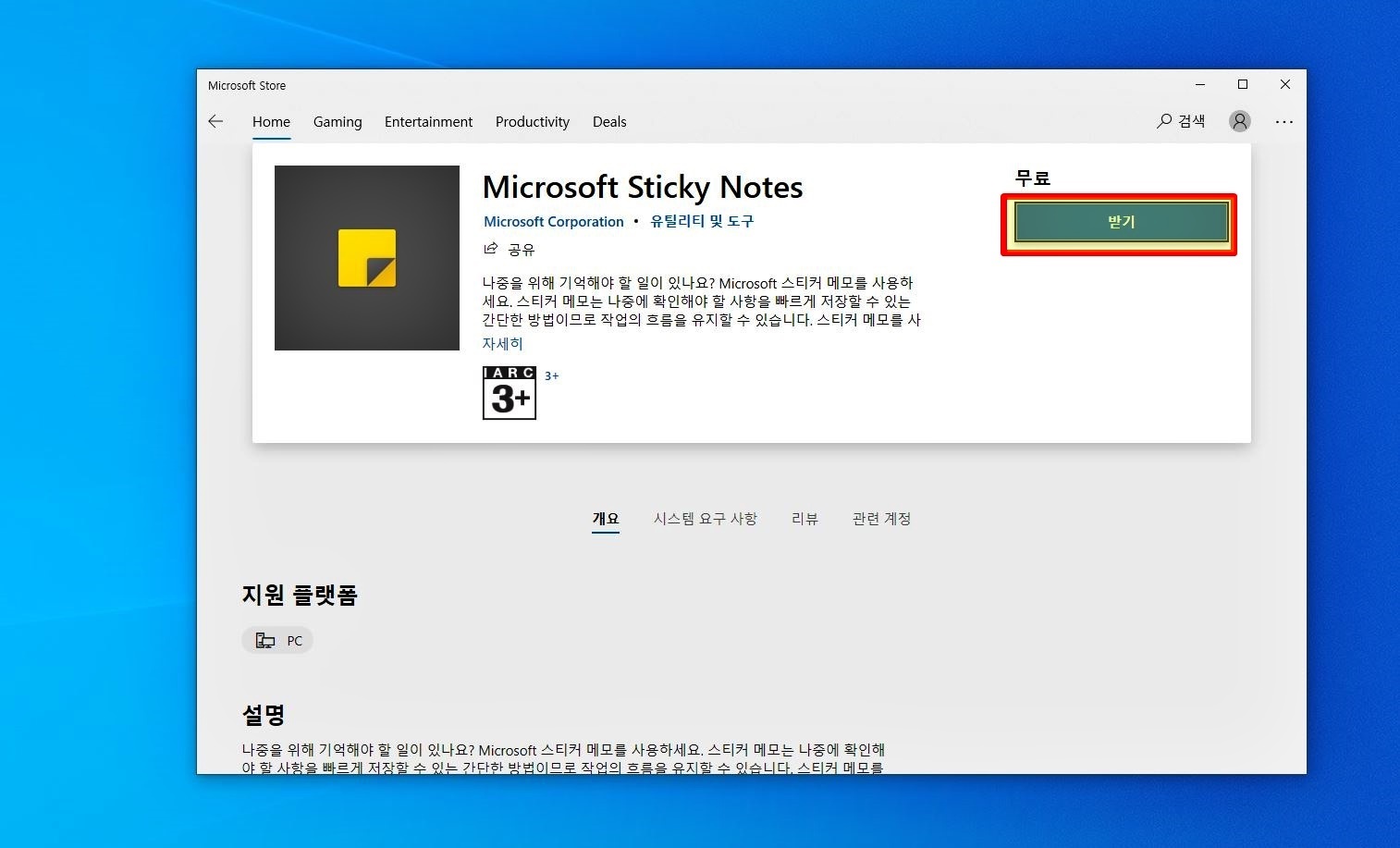
Task: Open the Microsoft Corporation publisher link
Action: [x=554, y=221]
